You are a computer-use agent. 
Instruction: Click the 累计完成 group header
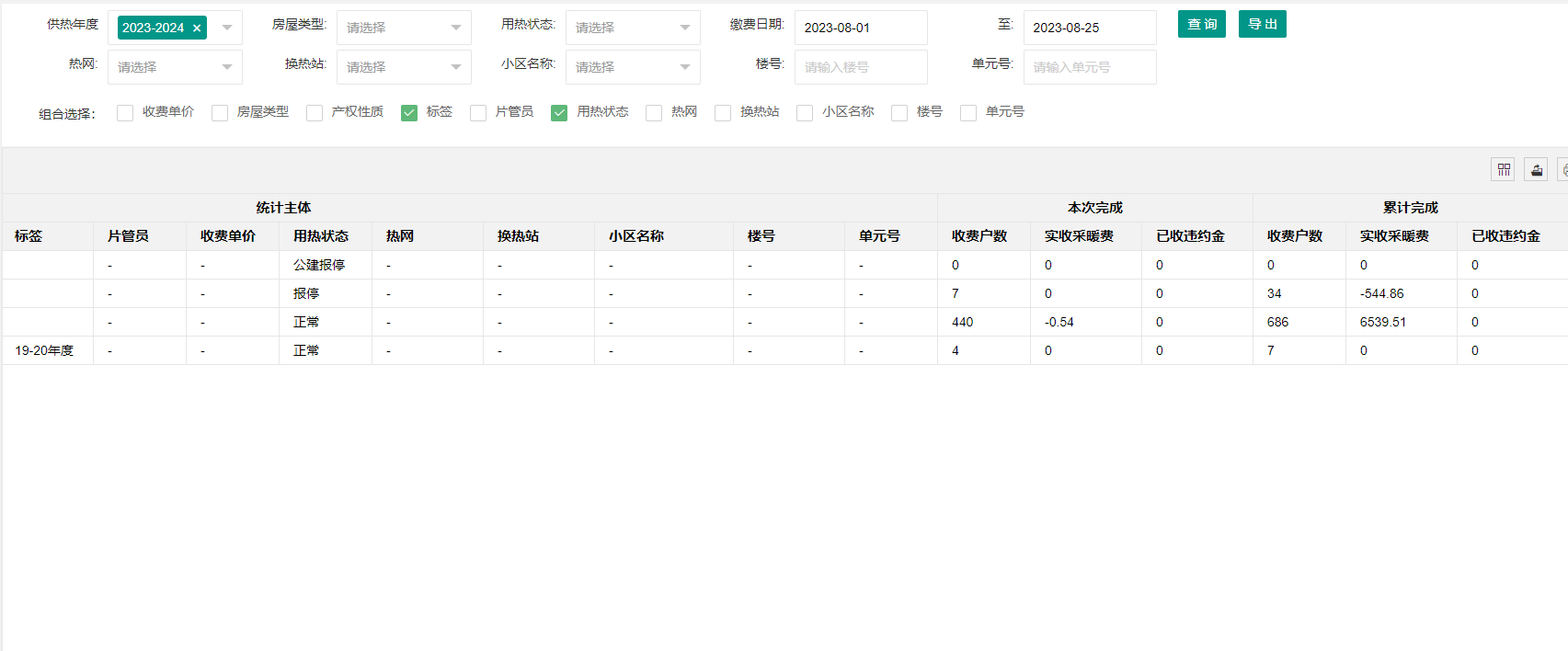[1411, 208]
